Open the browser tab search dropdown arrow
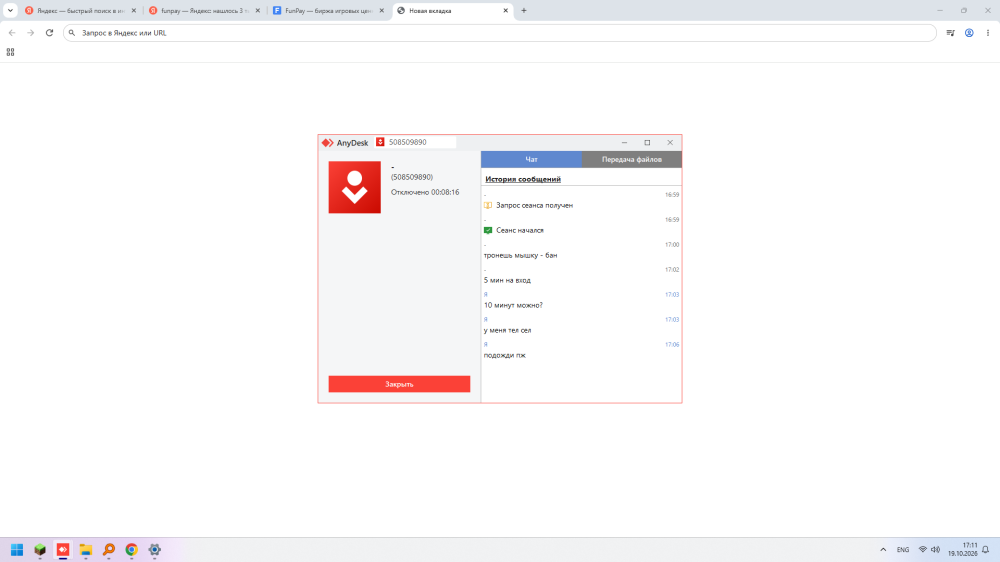The height and width of the screenshot is (562, 1000). 10,11
